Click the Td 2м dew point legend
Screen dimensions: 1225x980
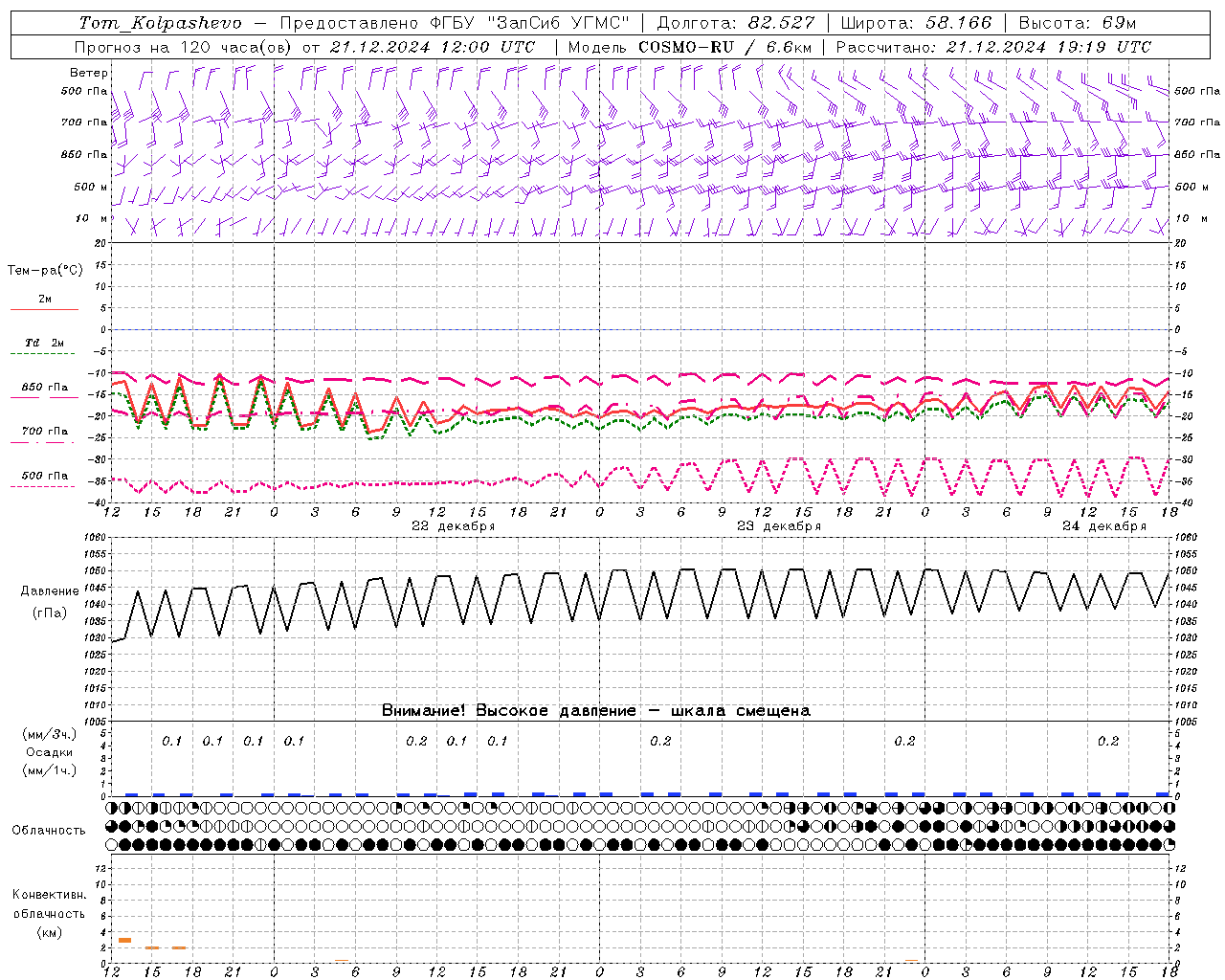(x=44, y=343)
